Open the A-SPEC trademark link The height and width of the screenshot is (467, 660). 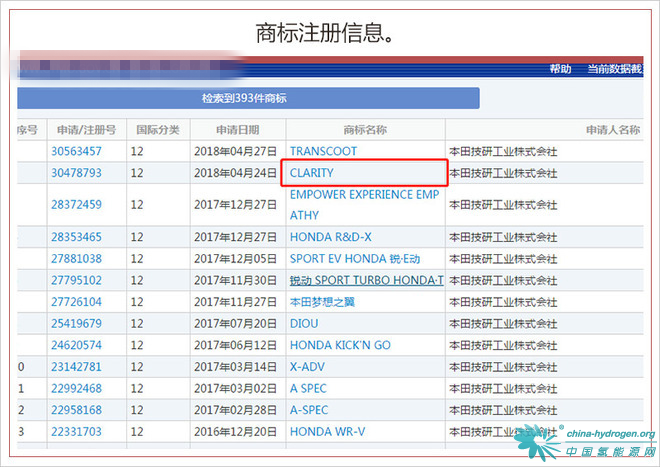click(x=309, y=410)
